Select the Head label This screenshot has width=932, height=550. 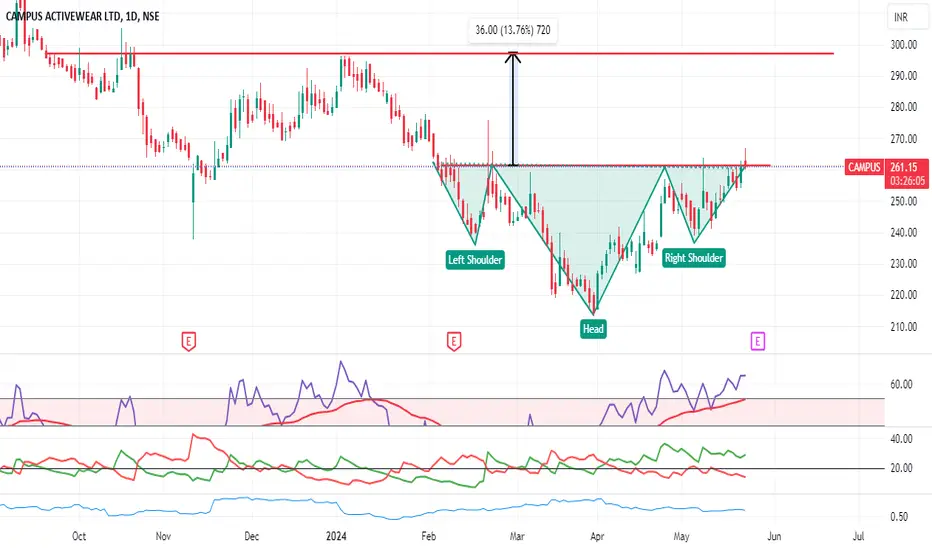[x=593, y=329]
